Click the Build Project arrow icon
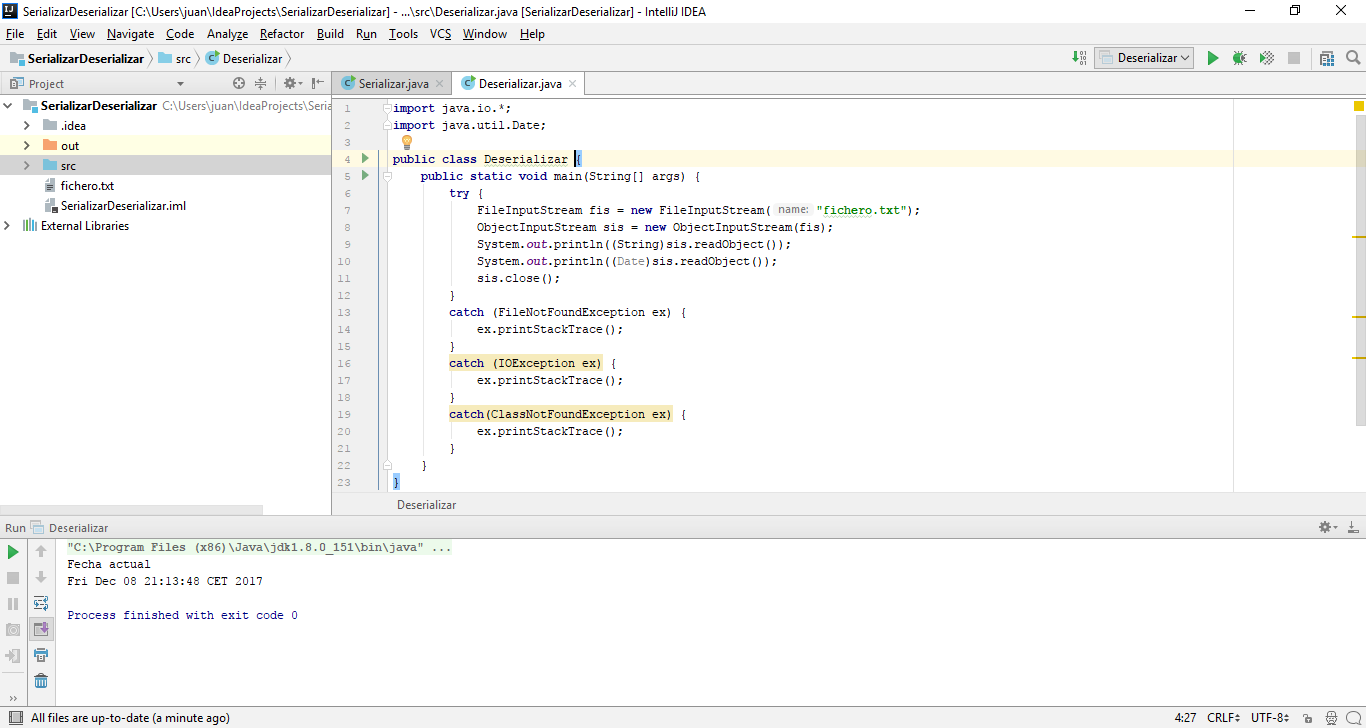The width and height of the screenshot is (1366, 728). (1079, 58)
